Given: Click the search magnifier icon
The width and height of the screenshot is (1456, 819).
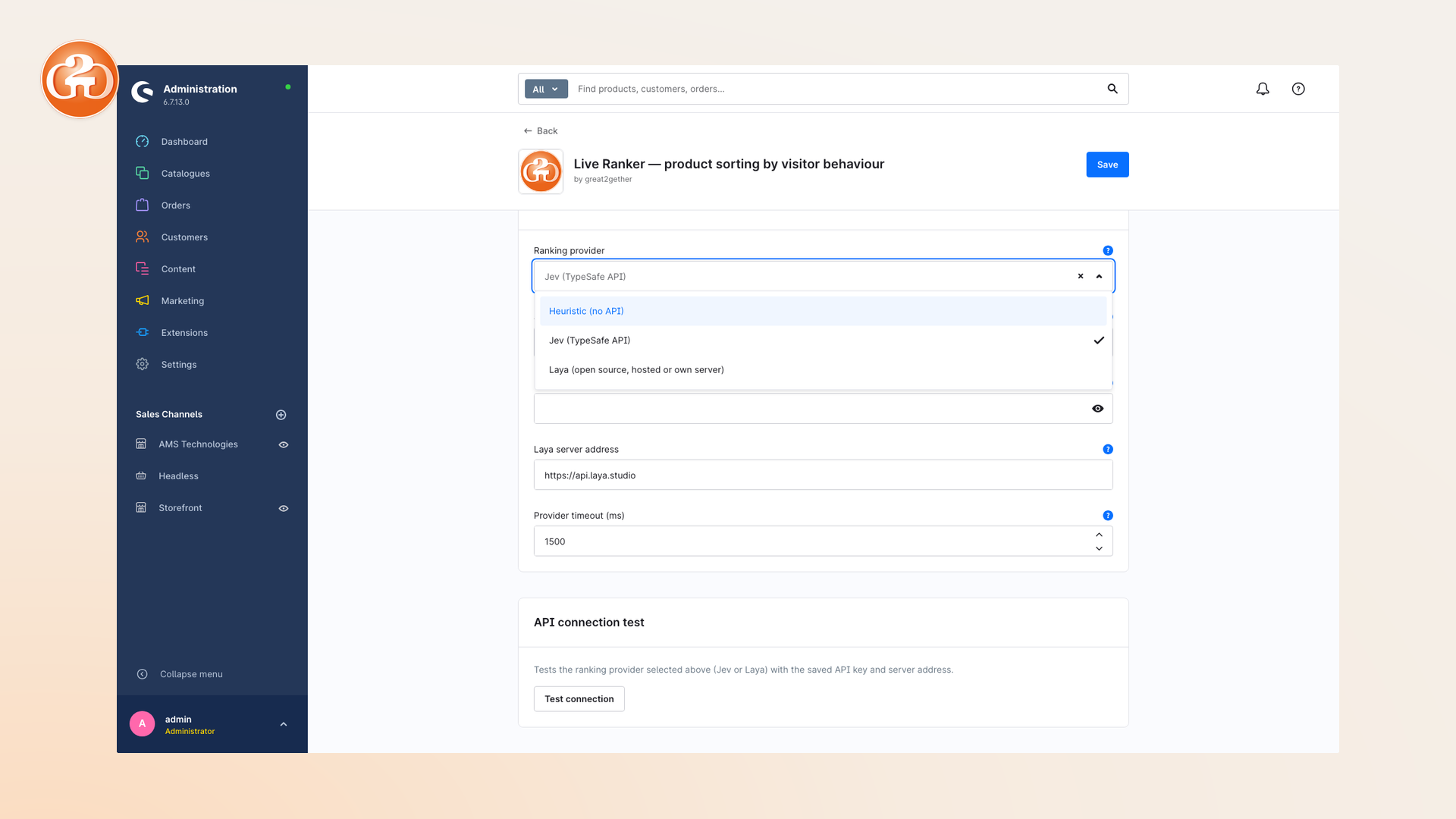Looking at the screenshot, I should 1112,89.
